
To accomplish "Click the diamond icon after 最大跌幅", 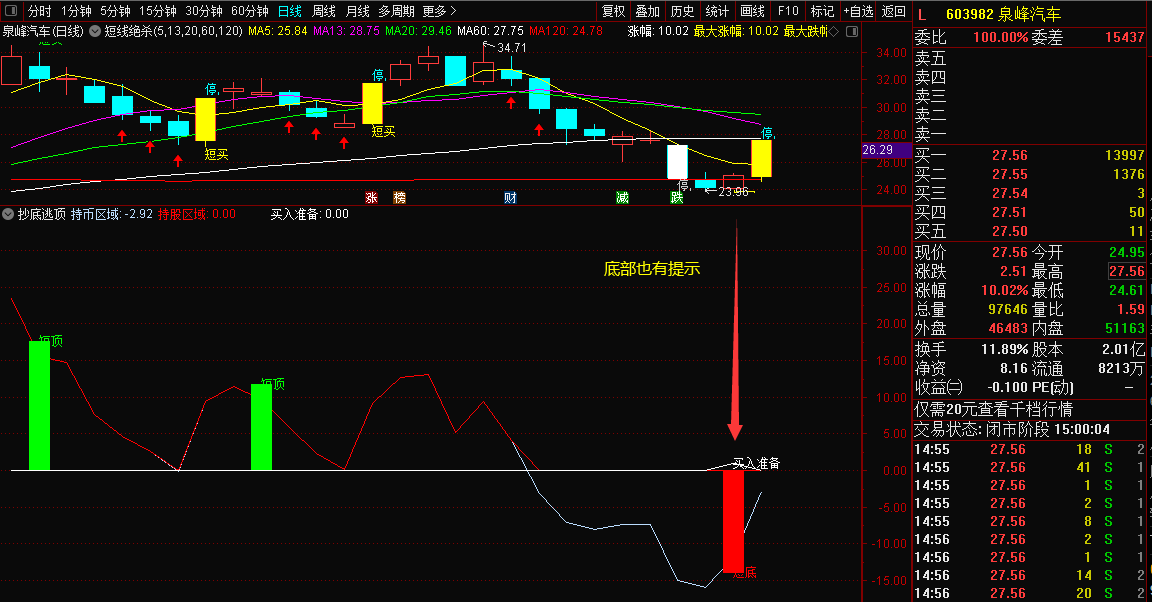I will tap(834, 32).
